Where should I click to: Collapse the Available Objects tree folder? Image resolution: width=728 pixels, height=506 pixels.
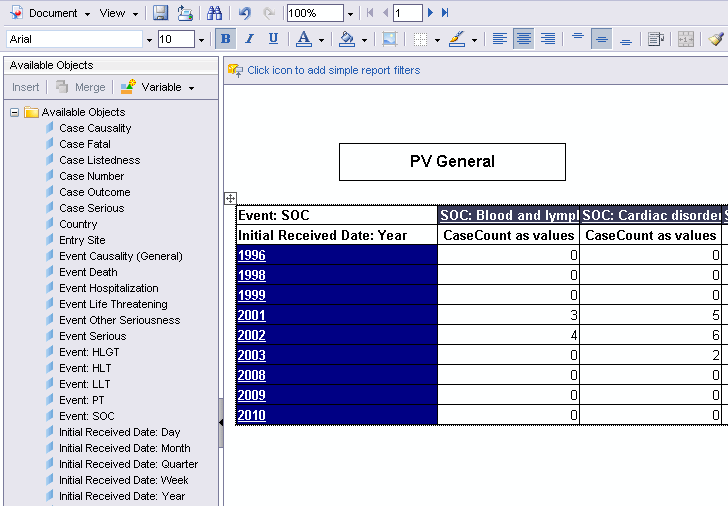pos(15,112)
